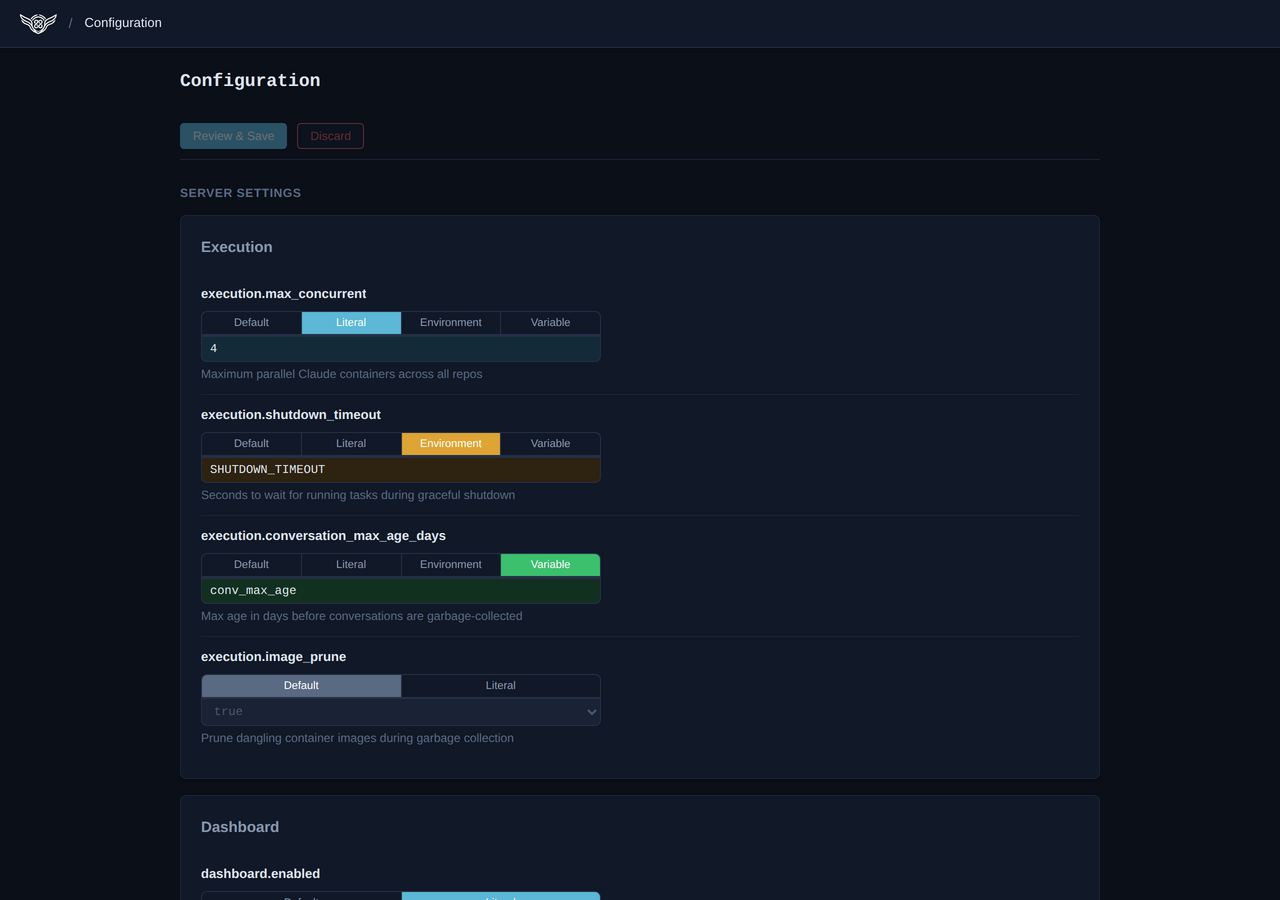Set execution.max_concurrent mode to Default
Screen dimensions: 1280x900
point(251,323)
